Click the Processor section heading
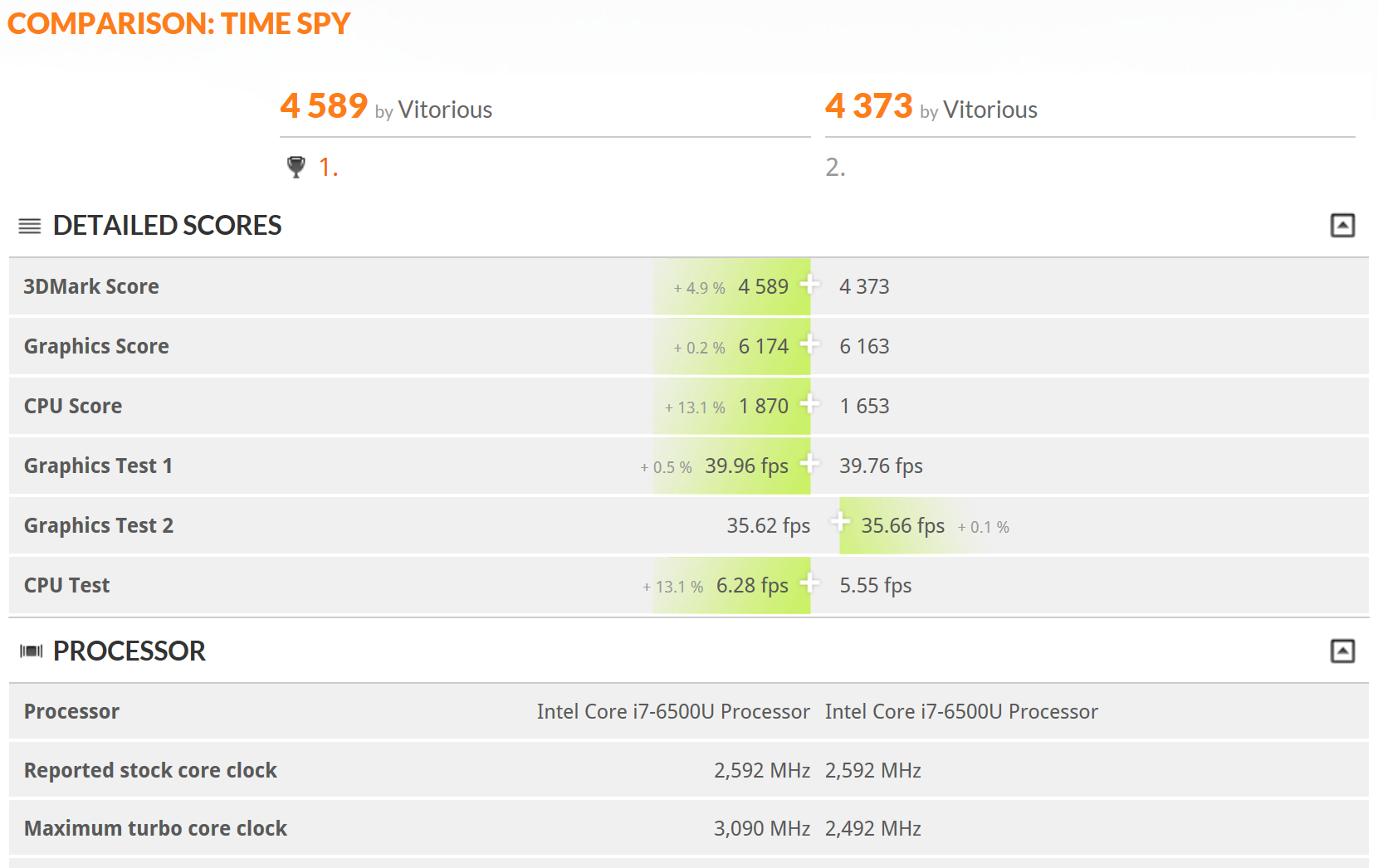This screenshot has width=1378, height=868. click(129, 651)
